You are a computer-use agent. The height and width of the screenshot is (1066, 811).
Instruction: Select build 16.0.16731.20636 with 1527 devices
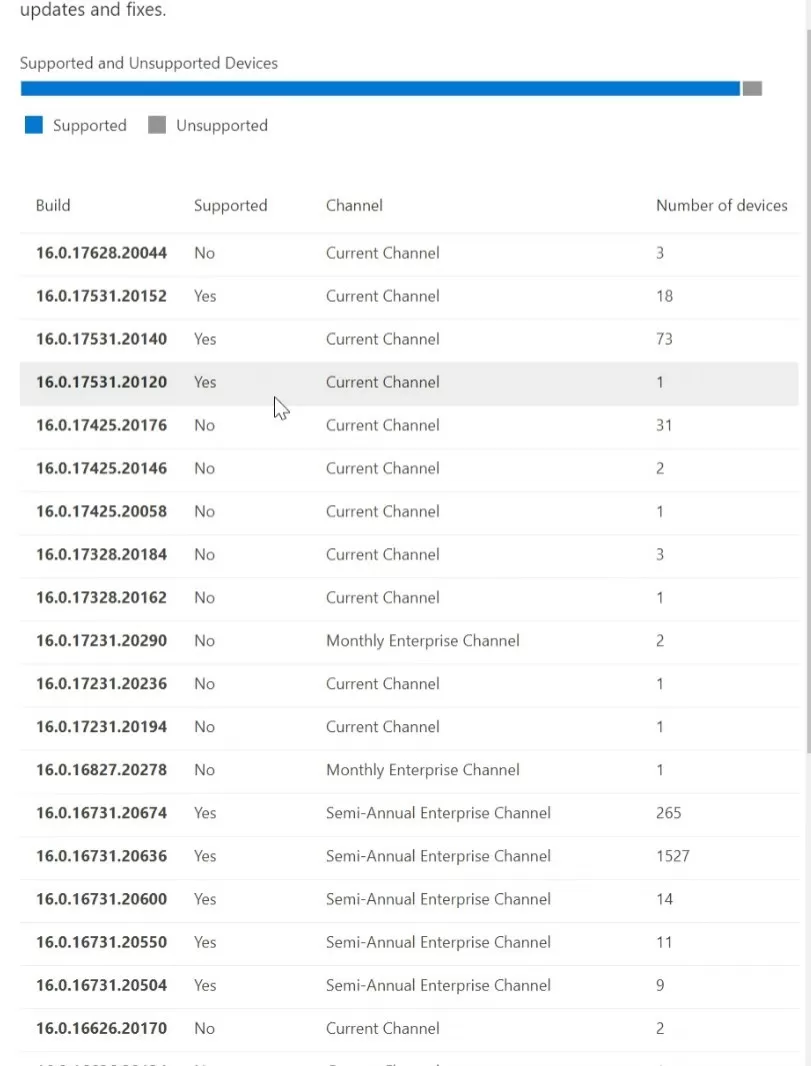100,856
